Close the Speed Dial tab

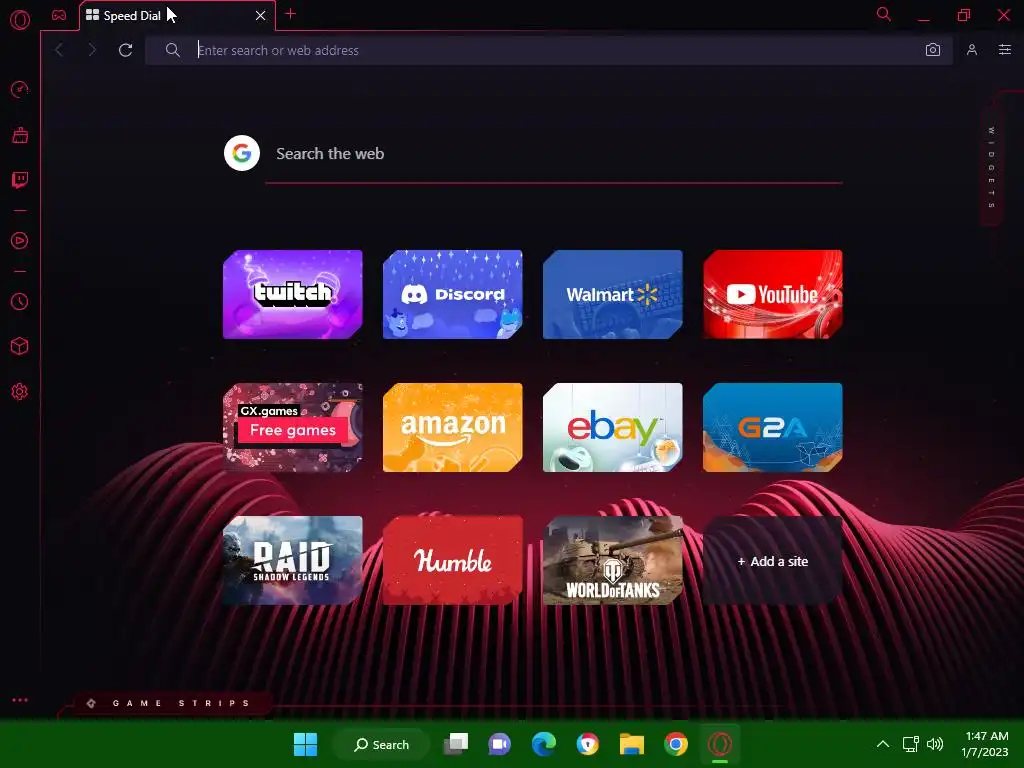tap(261, 16)
